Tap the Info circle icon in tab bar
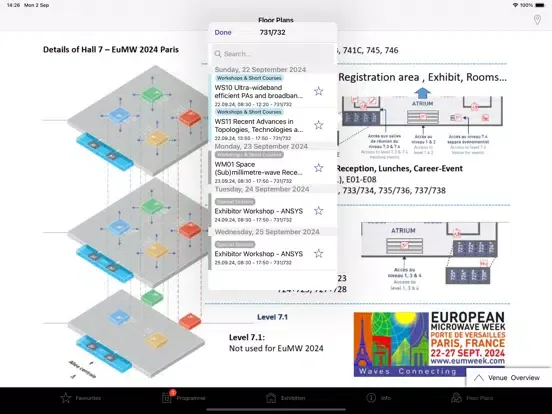This screenshot has width=552, height=414. (371, 398)
